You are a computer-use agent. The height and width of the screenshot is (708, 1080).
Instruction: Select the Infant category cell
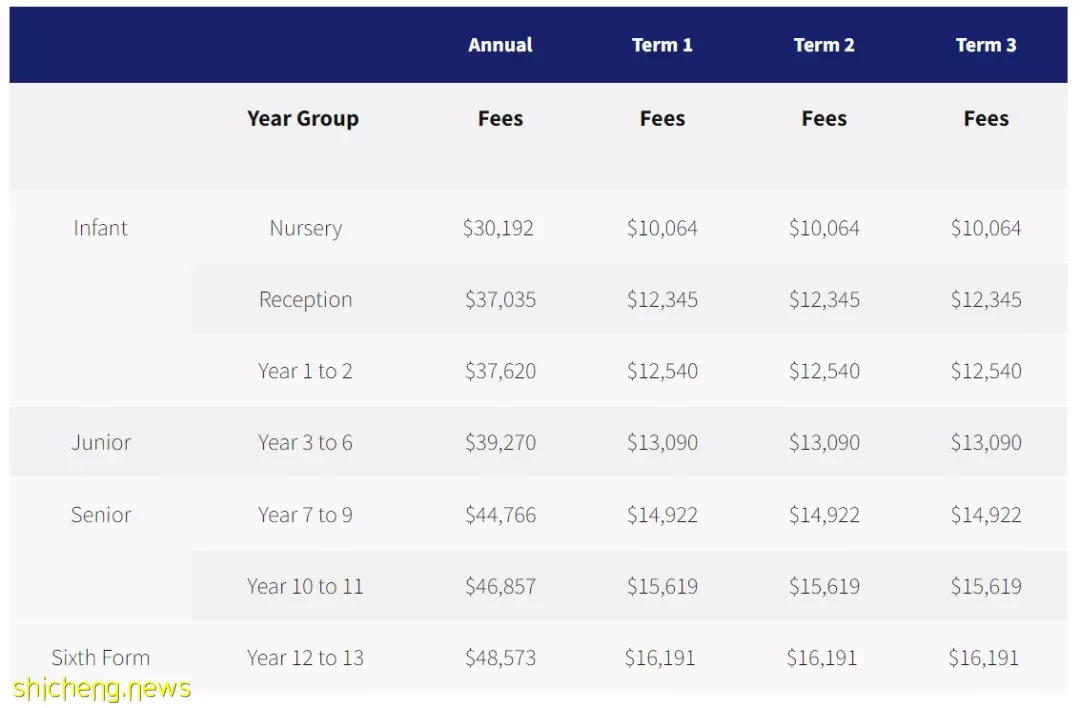pyautogui.click(x=101, y=228)
